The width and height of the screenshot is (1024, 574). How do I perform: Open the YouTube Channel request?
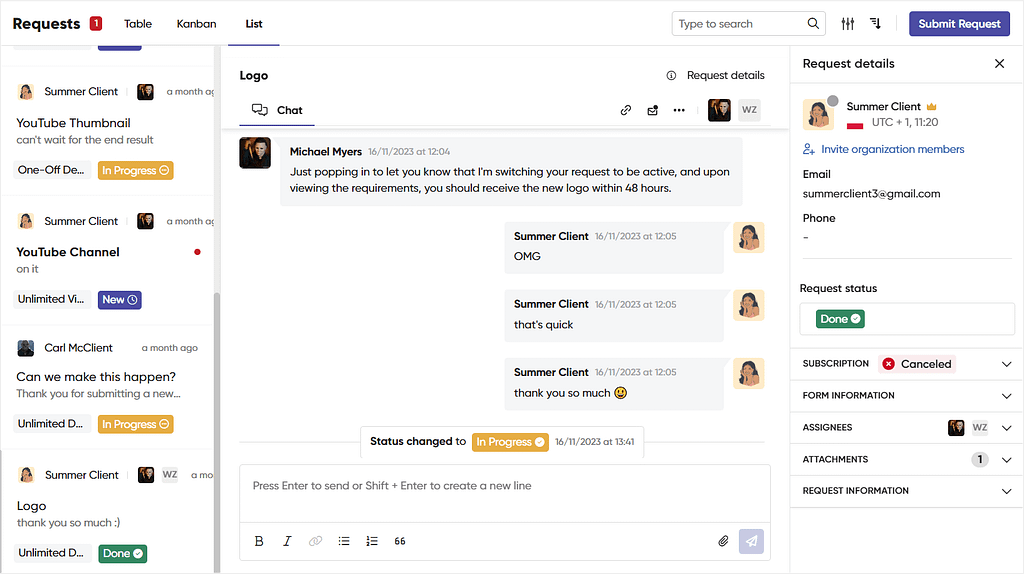click(x=107, y=260)
